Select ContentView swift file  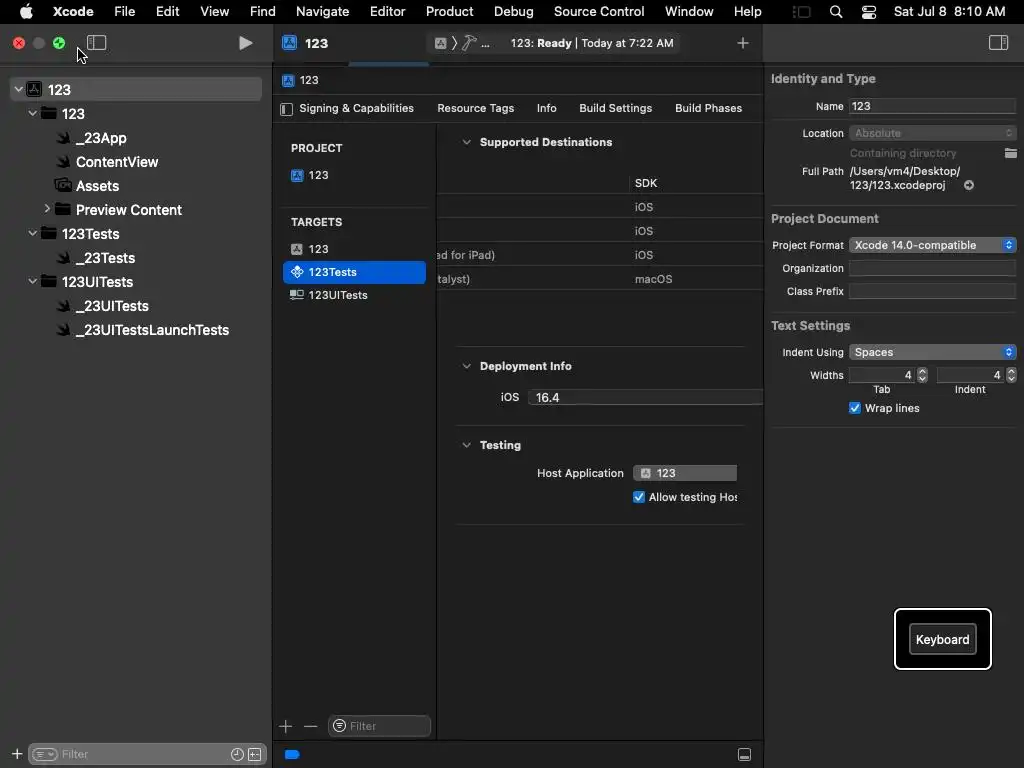click(x=116, y=162)
